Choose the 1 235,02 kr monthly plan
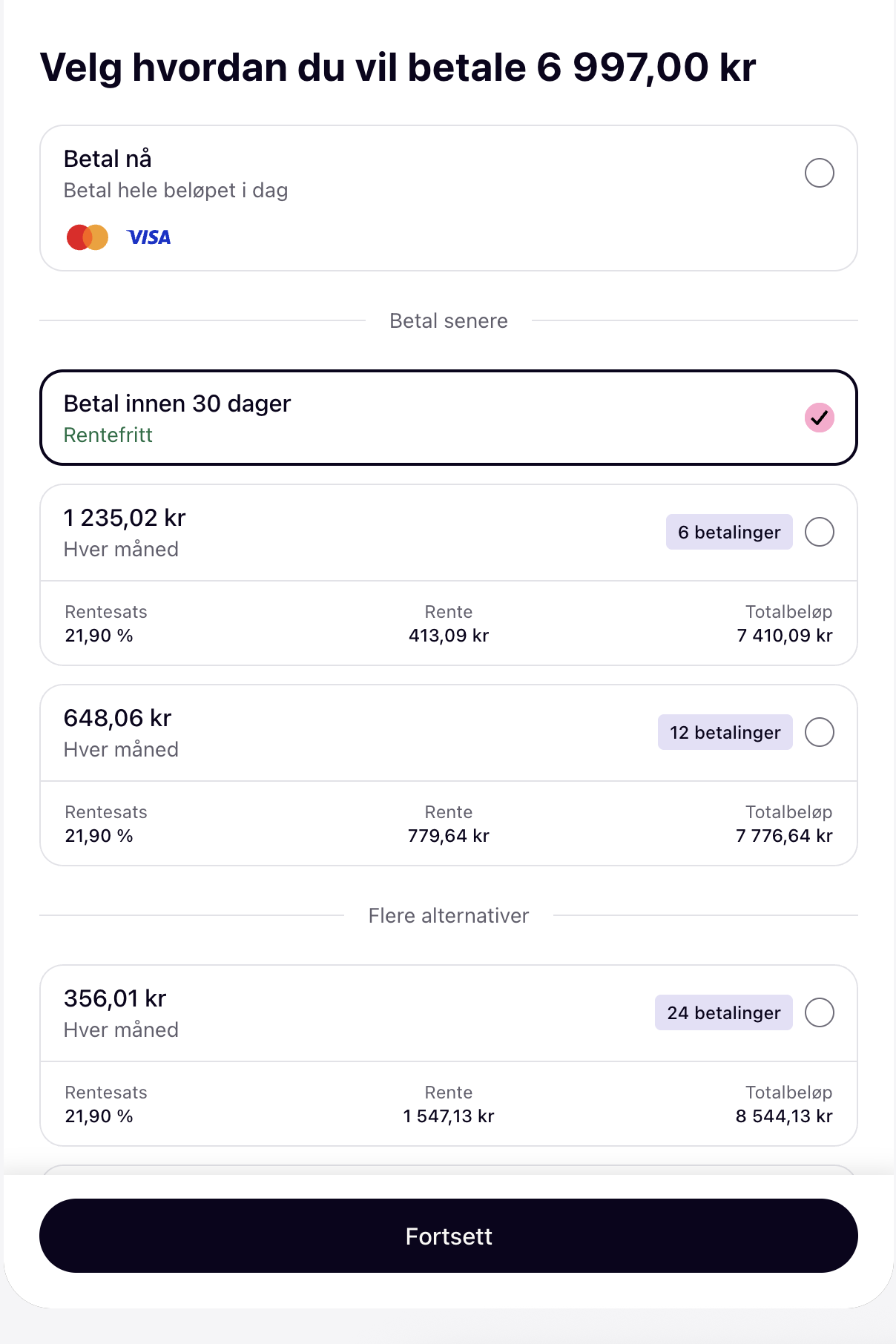Viewport: 896px width, 1344px height. coord(125,518)
